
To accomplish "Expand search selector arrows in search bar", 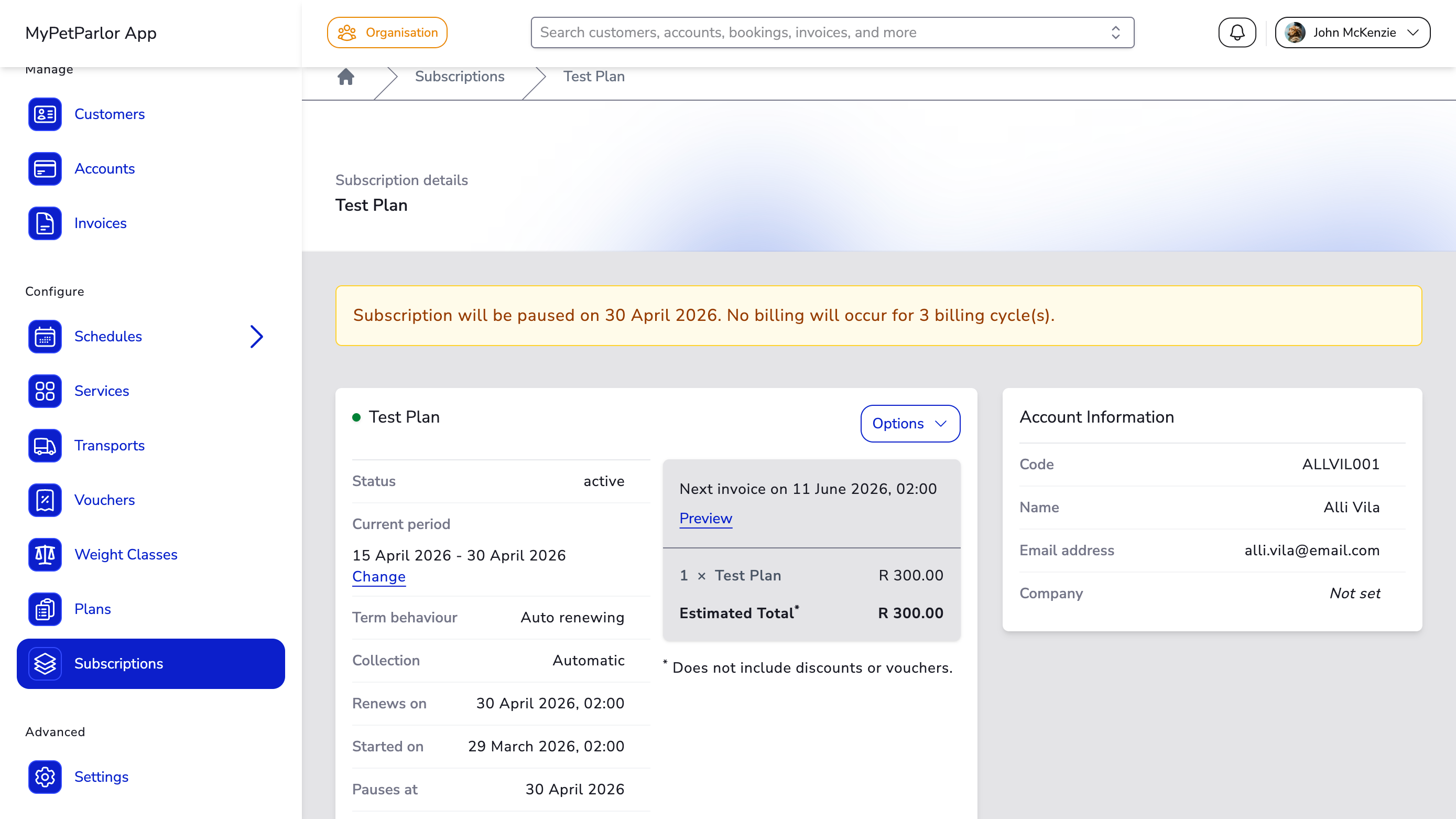I will pyautogui.click(x=1115, y=33).
